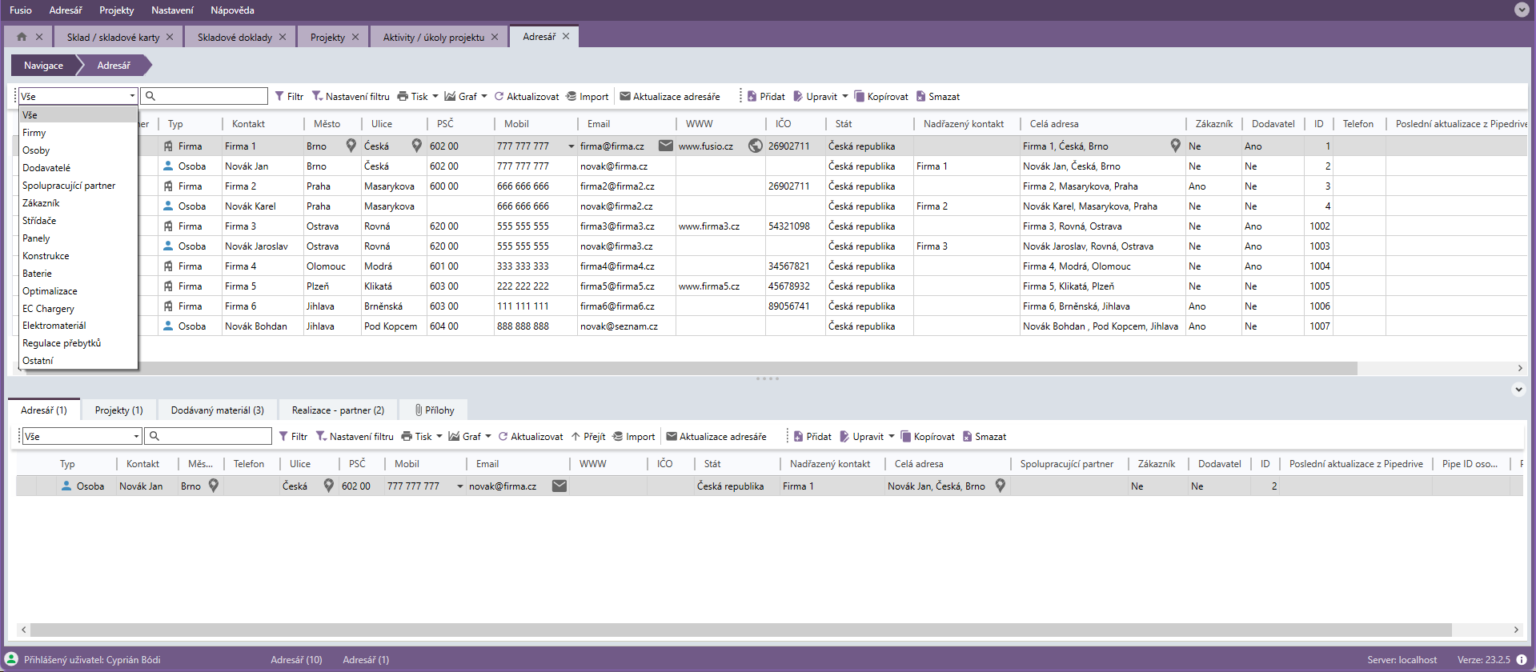The width and height of the screenshot is (1536, 672).
Task: Refresh upper grid with Aktualizovat icon
Action: point(499,97)
